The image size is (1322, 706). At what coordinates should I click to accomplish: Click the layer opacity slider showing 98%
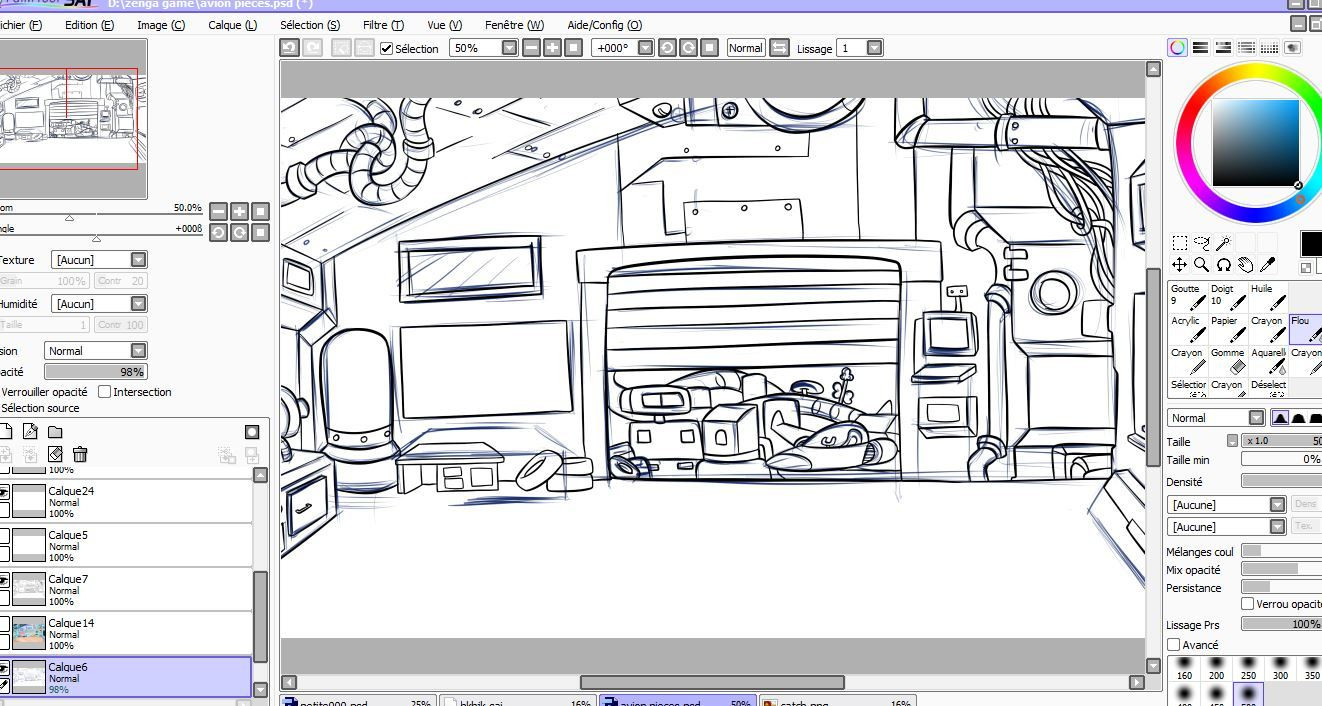point(96,372)
